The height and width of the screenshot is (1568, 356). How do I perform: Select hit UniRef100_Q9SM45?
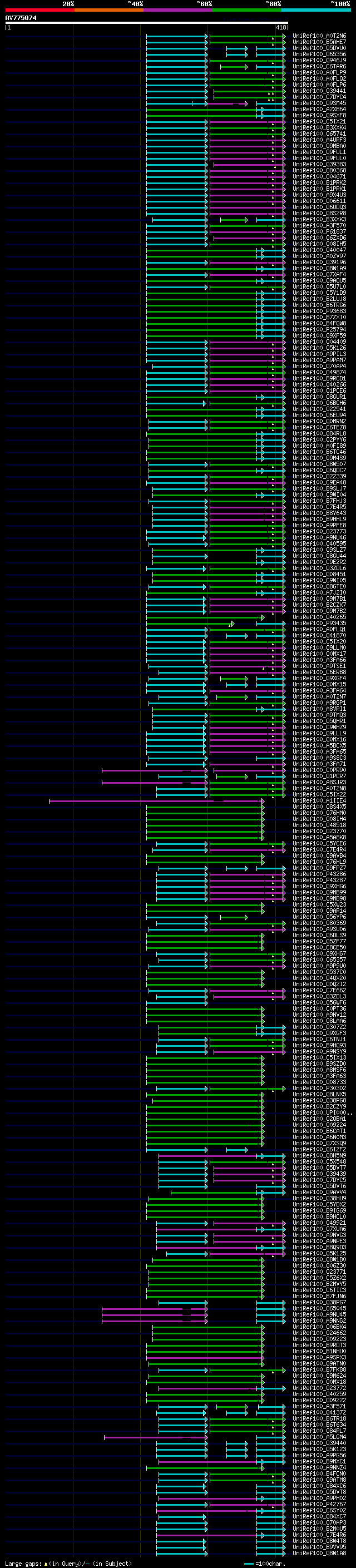[x=319, y=103]
